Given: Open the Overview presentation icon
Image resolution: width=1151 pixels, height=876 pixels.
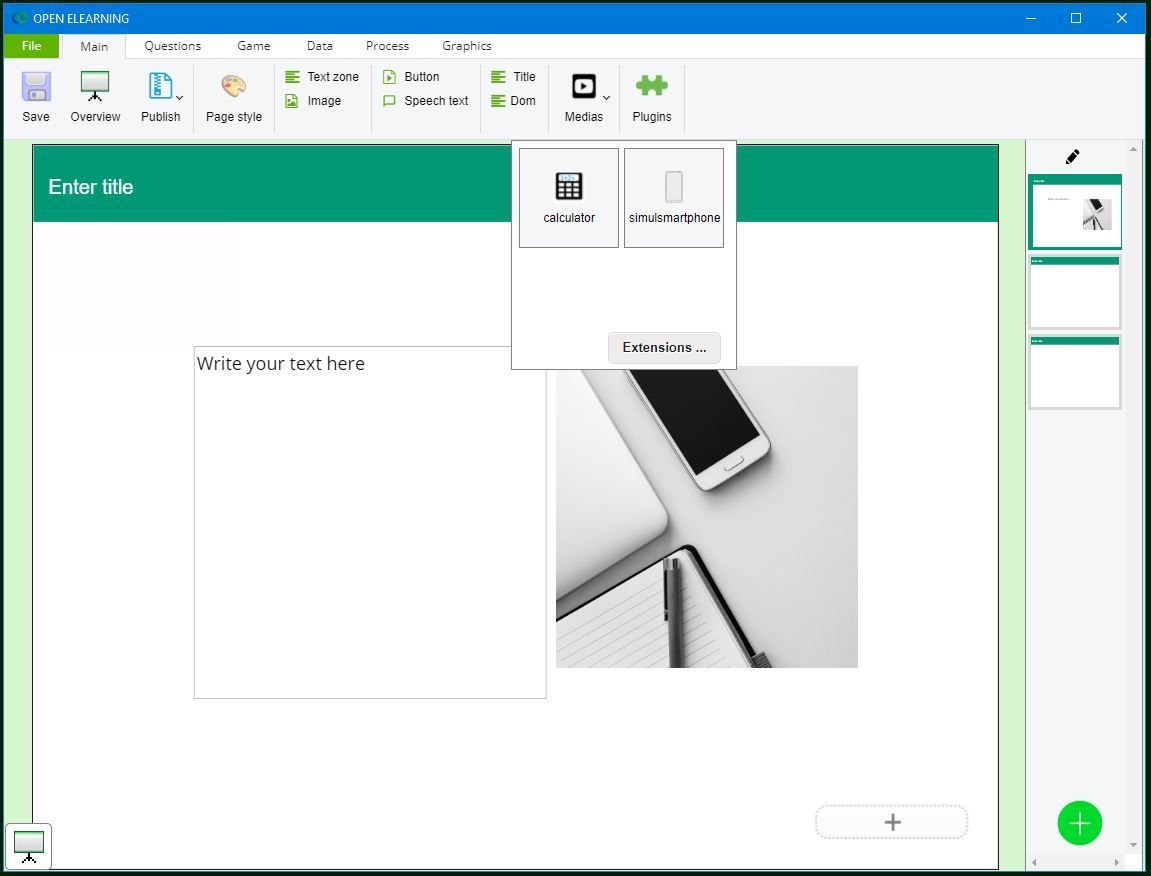Looking at the screenshot, I should click(95, 88).
